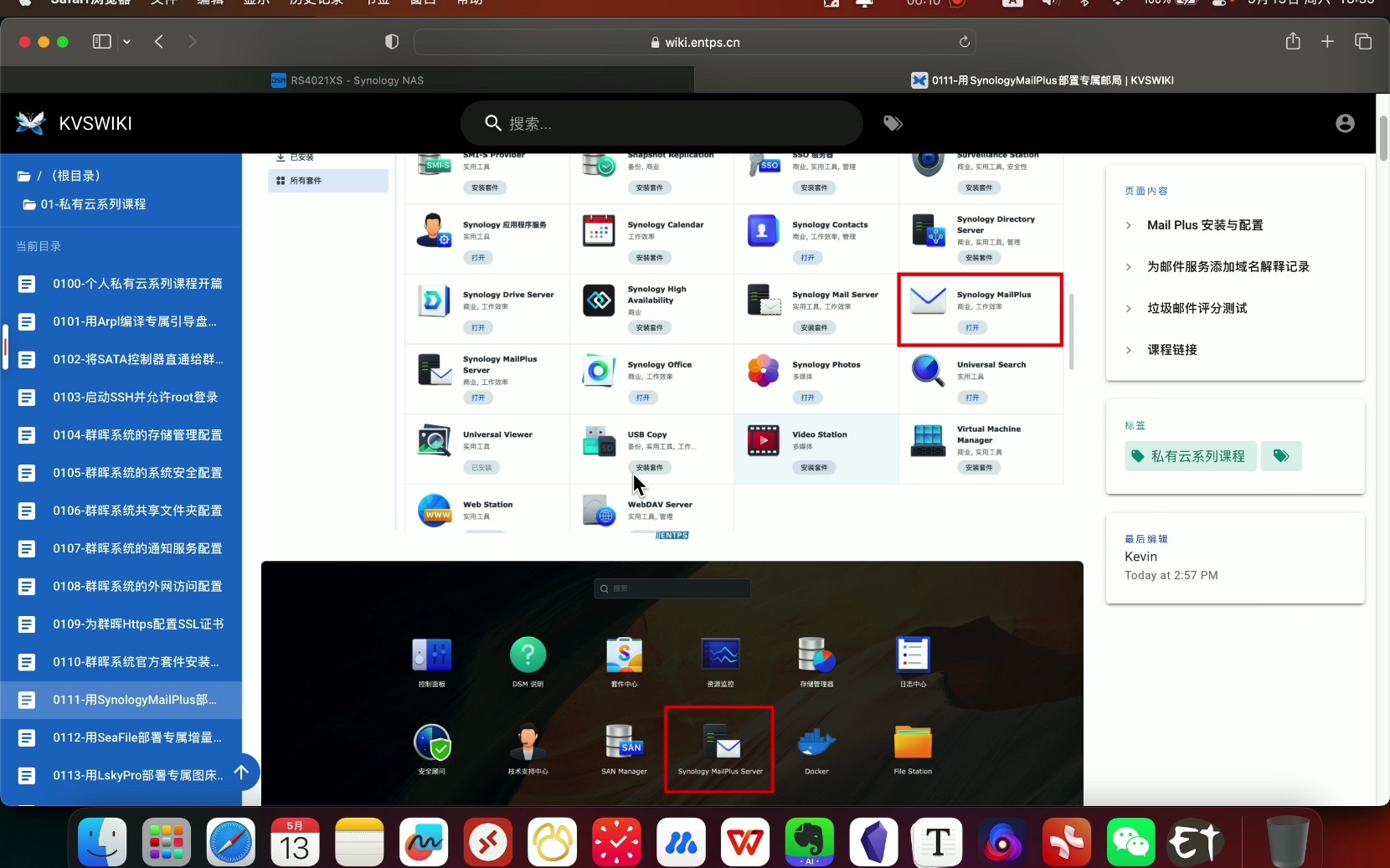1390x868 pixels.
Task: Expand 垃圾邮件评分测试 chevron
Action: (x=1129, y=309)
